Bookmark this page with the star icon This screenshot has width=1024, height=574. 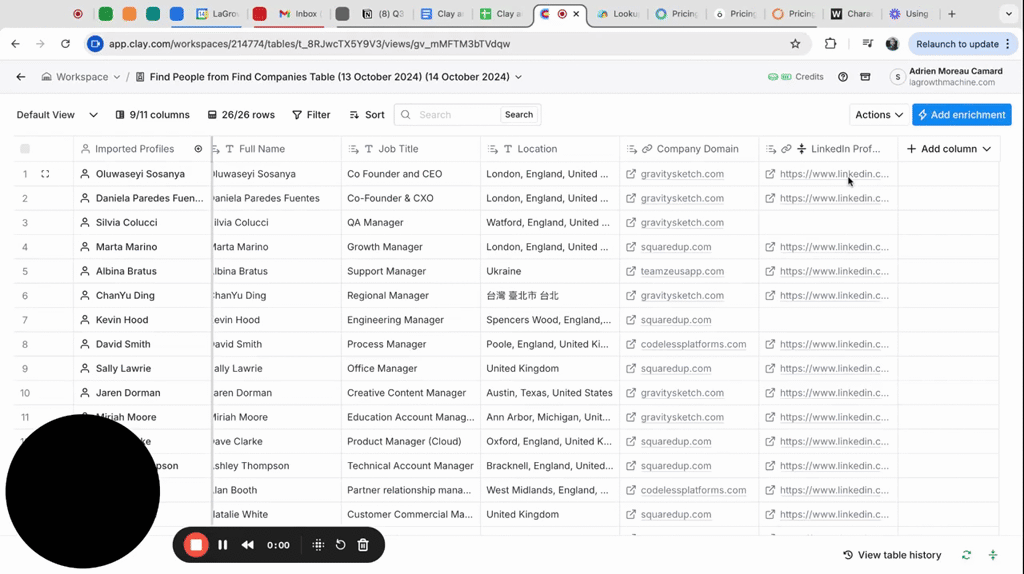(795, 44)
